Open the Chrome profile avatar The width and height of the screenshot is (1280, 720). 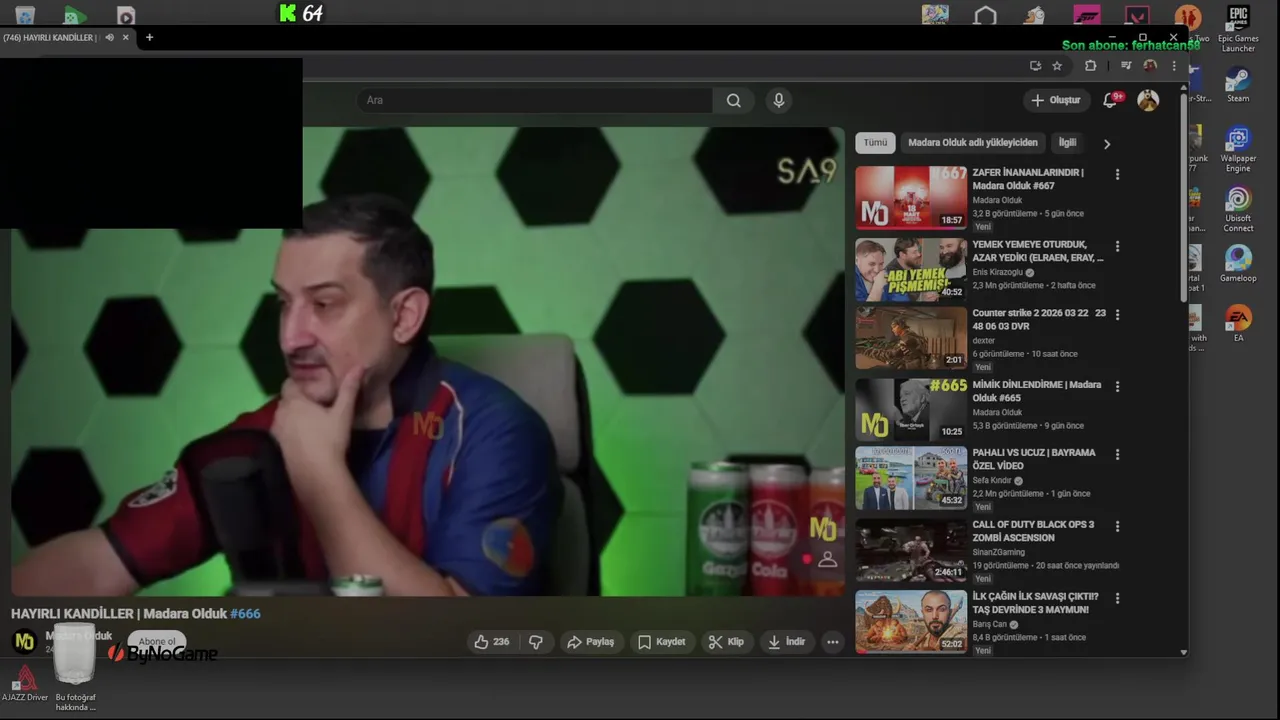click(x=1150, y=66)
